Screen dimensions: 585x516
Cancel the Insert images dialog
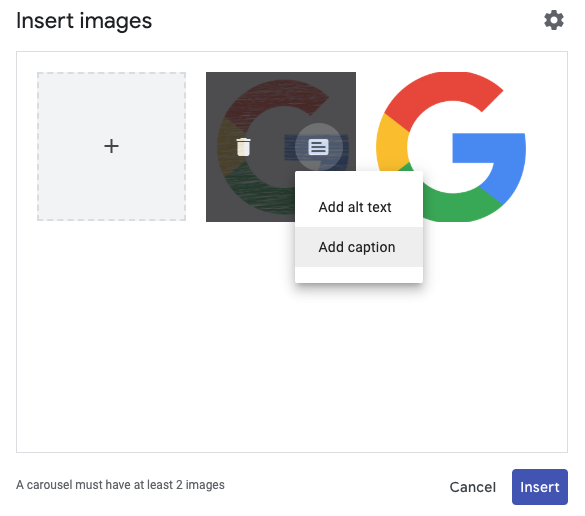[472, 487]
